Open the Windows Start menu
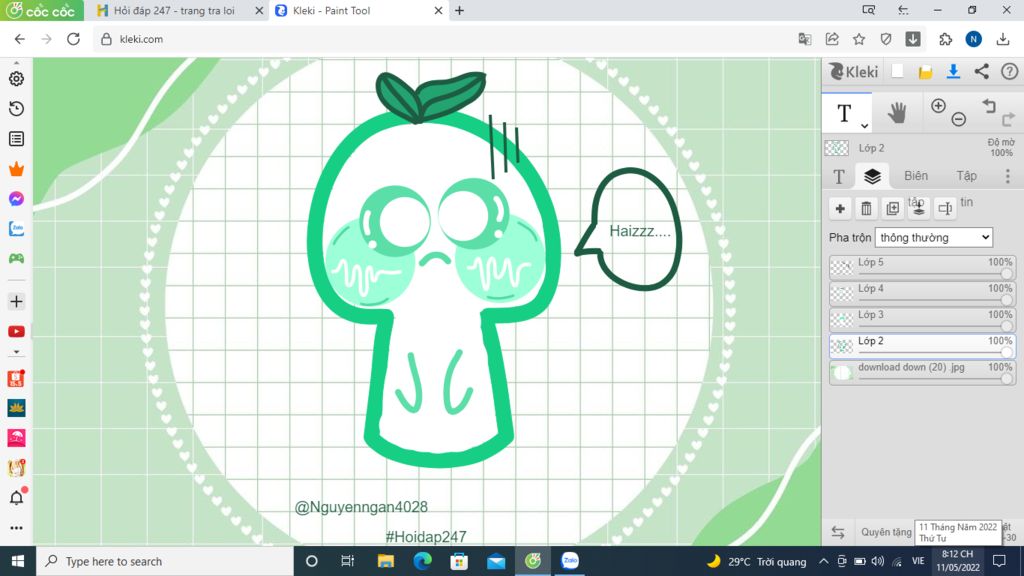 pyautogui.click(x=18, y=562)
